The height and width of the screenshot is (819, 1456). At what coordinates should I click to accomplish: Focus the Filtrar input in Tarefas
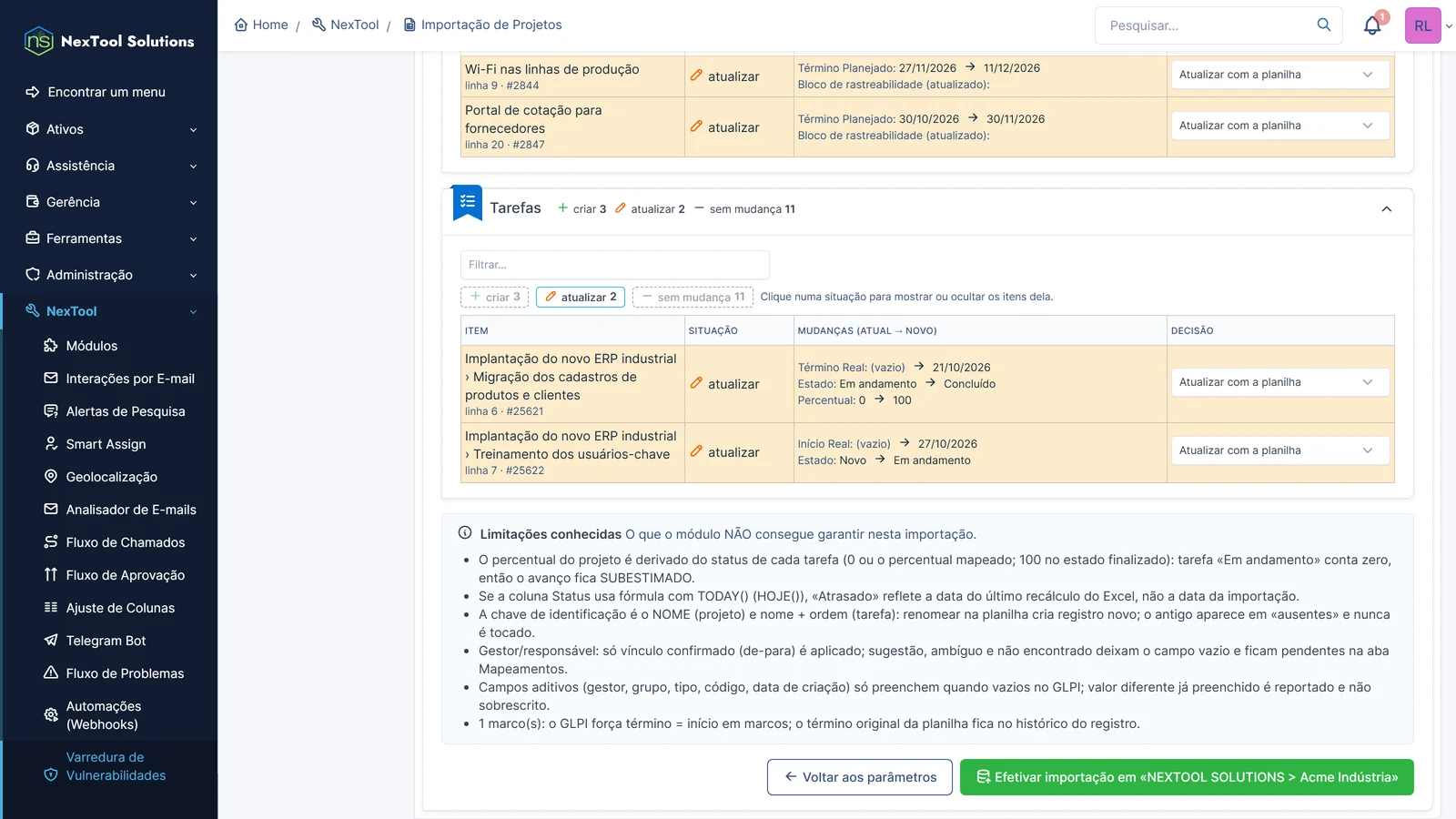[x=615, y=265]
